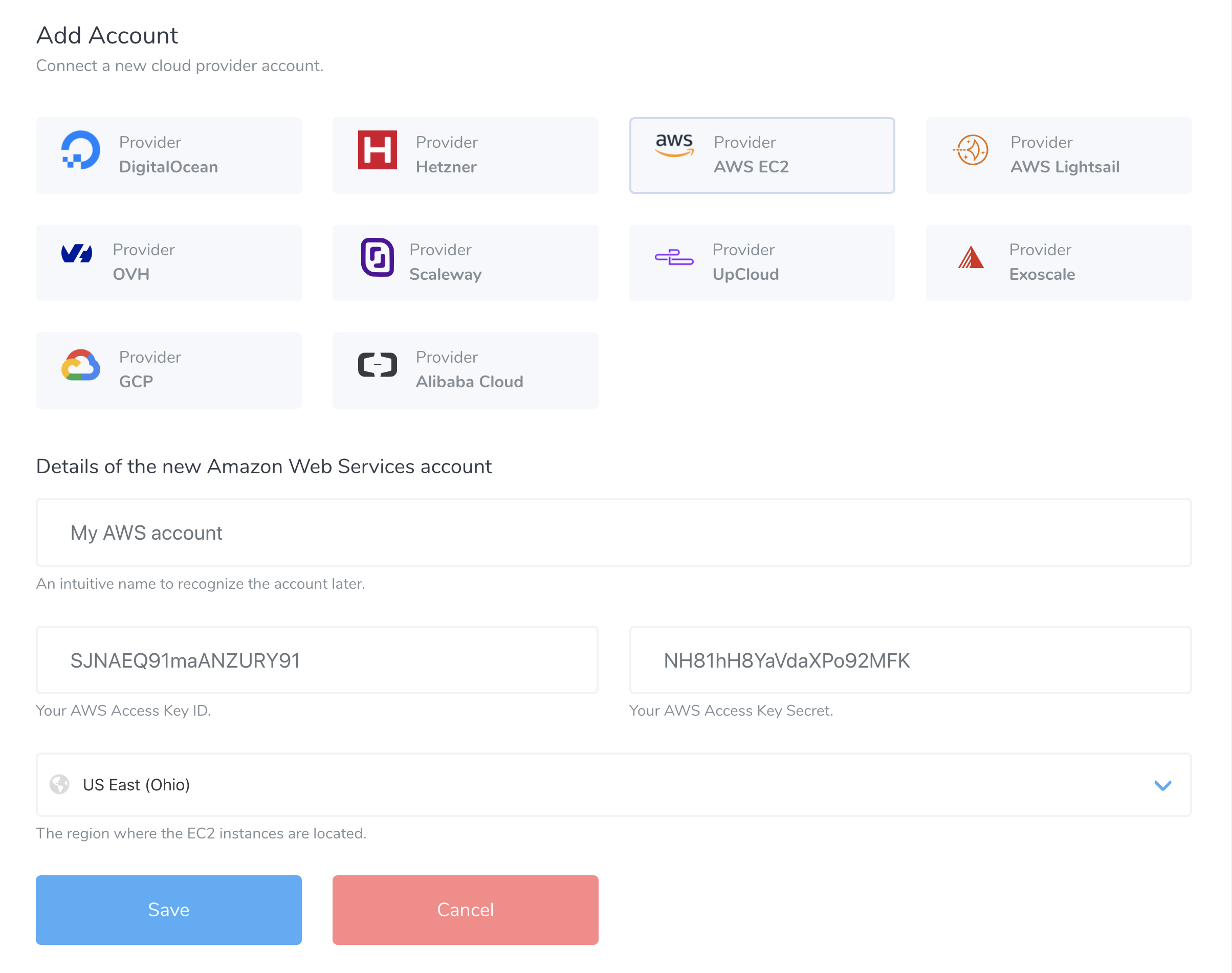
Task: Select the GCP provider card
Action: [169, 370]
